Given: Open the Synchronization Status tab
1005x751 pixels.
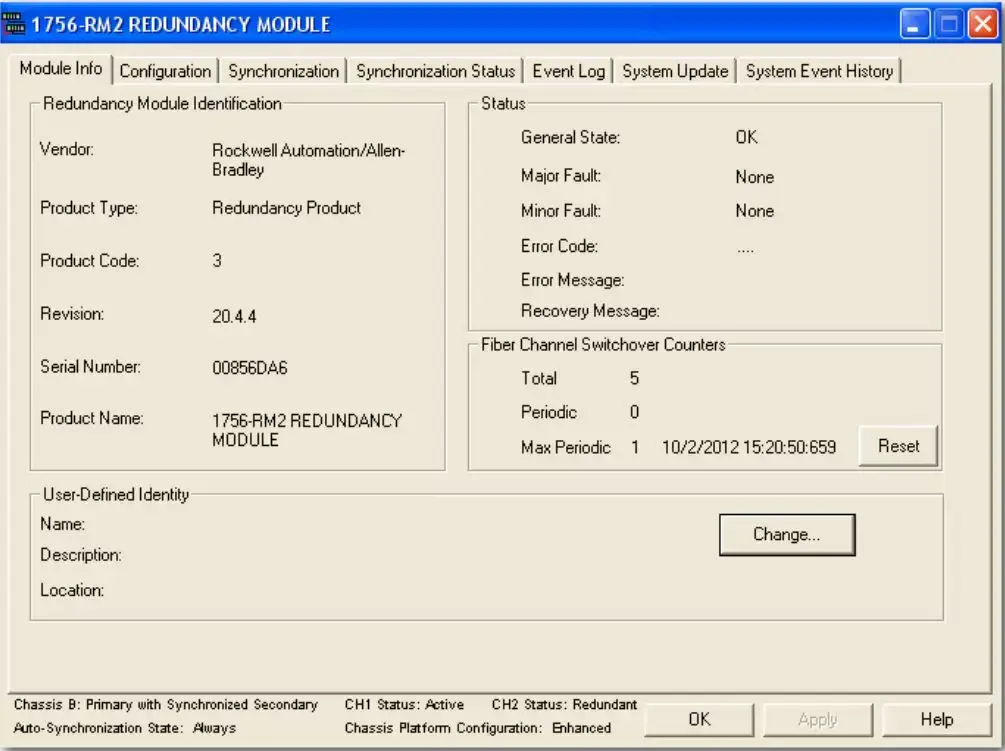Looking at the screenshot, I should [436, 71].
